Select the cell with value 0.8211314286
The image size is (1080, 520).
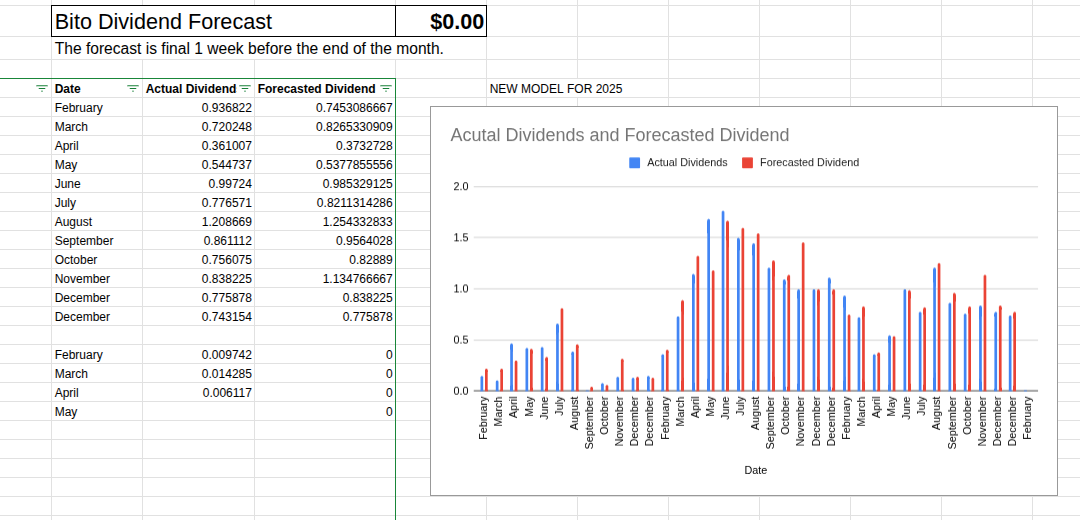coord(325,203)
